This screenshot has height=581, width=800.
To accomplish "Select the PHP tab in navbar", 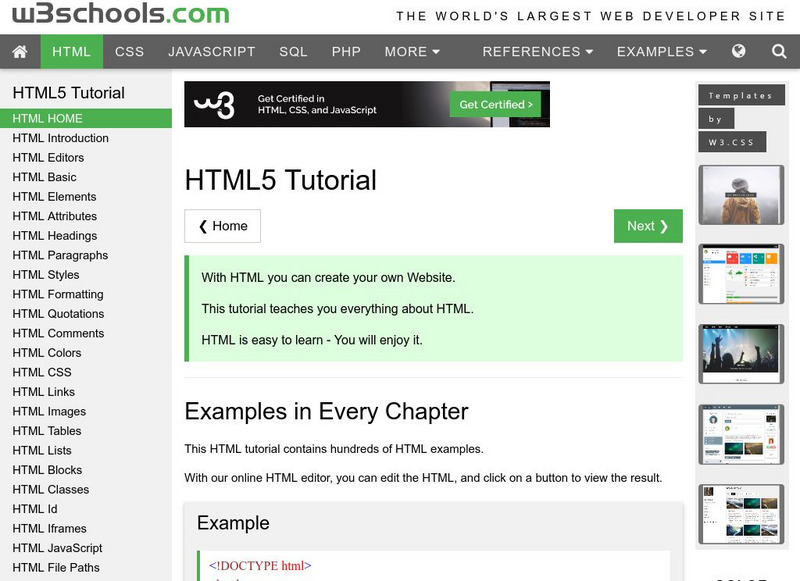I will pyautogui.click(x=346, y=52).
